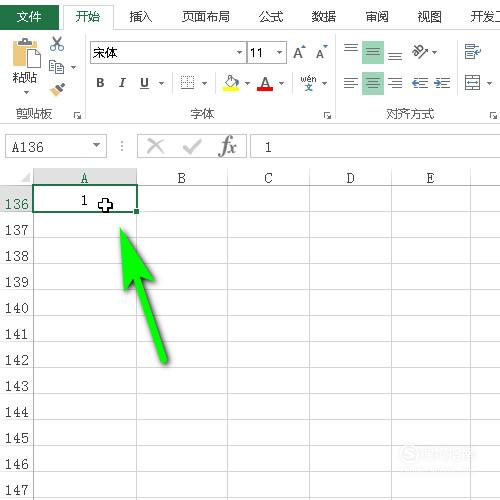This screenshot has width=500, height=500.
Task: Click the formula bar showing 1
Action: 375,146
